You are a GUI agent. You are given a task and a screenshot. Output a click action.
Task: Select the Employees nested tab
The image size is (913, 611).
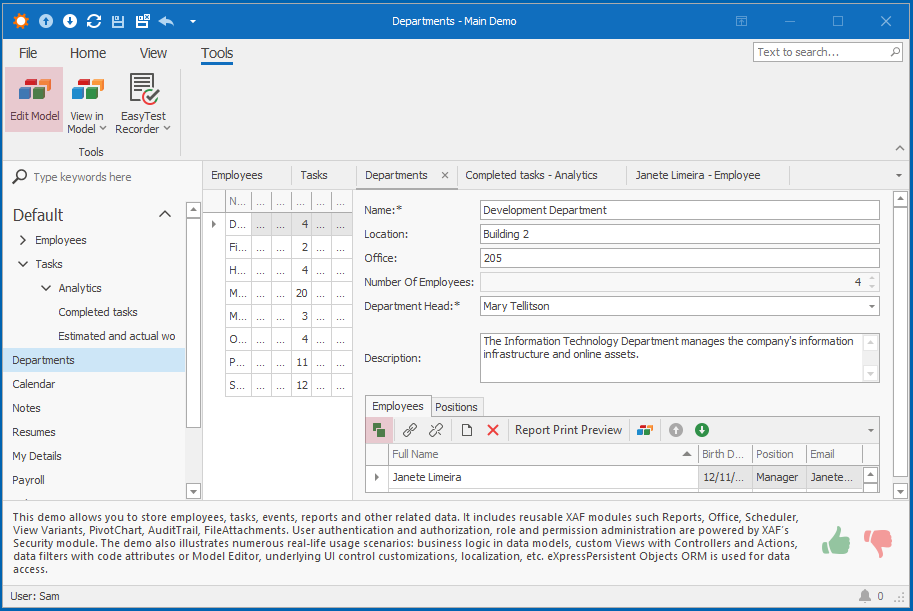coord(398,406)
